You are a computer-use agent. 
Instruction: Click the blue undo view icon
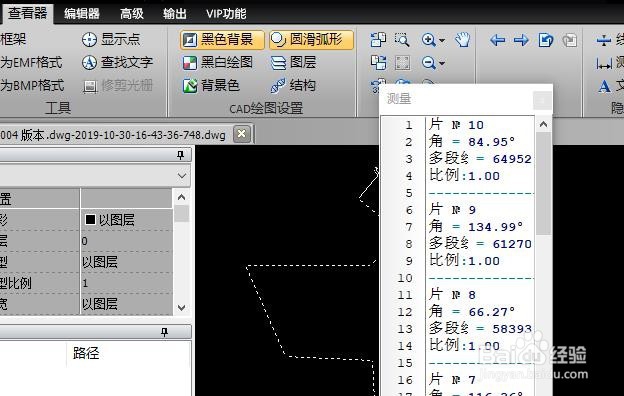click(x=546, y=40)
